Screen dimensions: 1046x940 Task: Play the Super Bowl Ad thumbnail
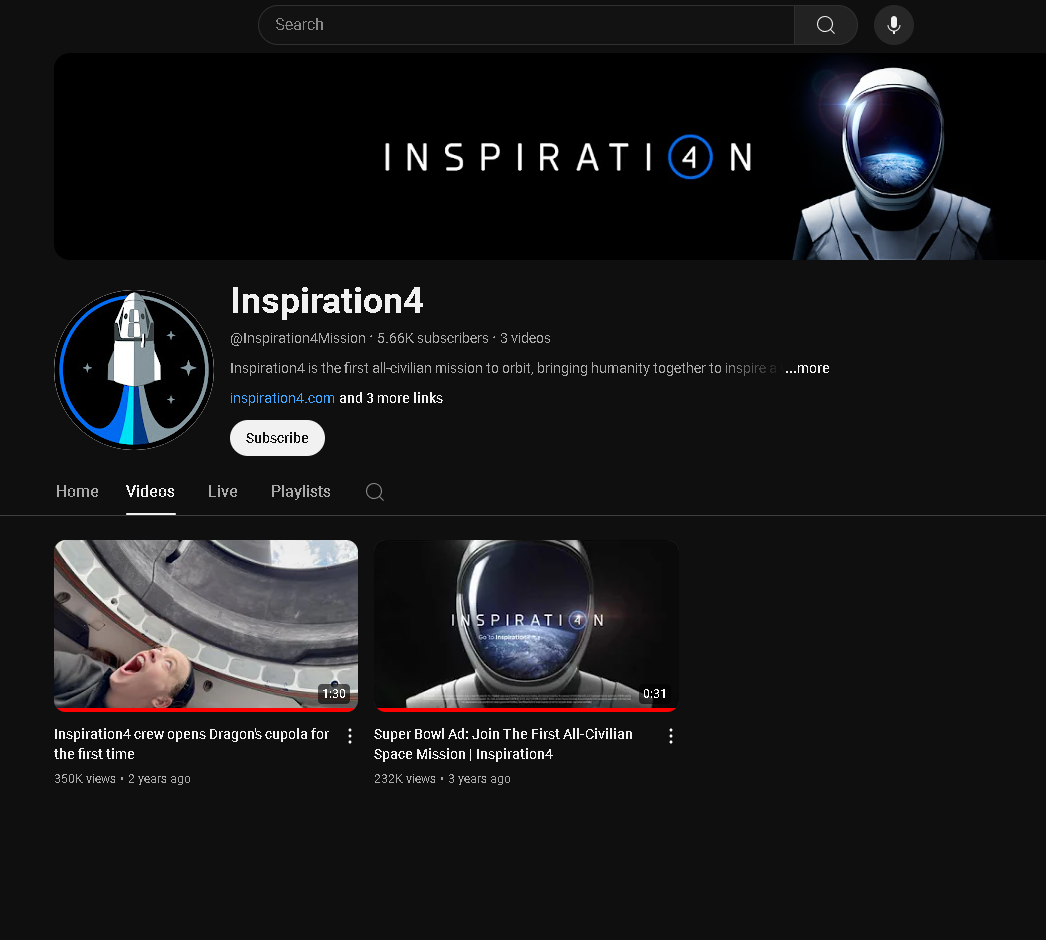526,626
